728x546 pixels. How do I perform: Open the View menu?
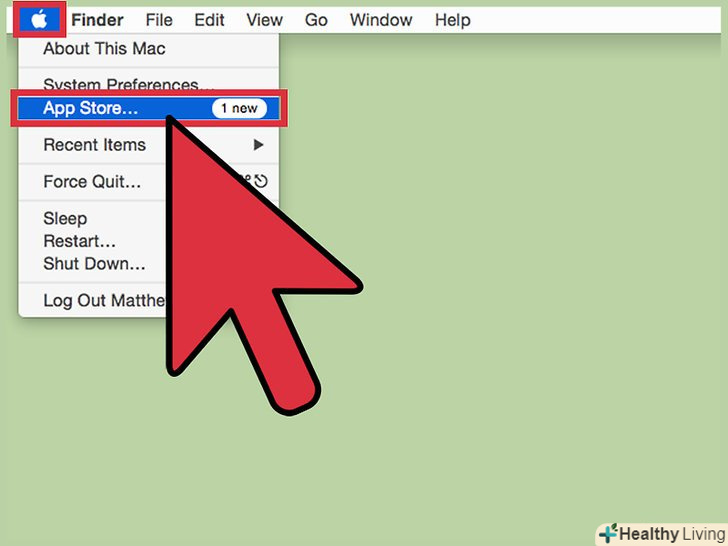tap(264, 20)
